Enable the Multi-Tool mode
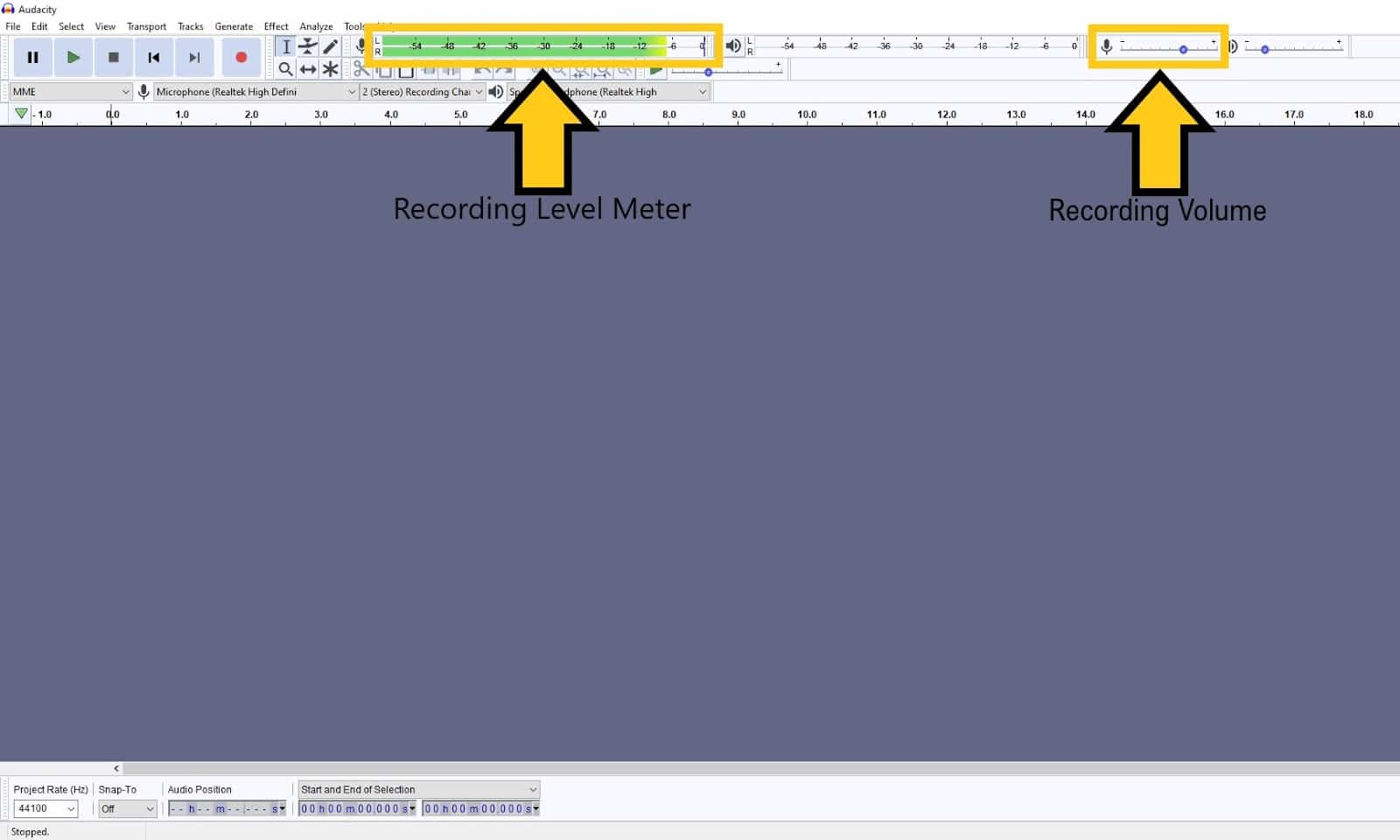 [x=331, y=69]
